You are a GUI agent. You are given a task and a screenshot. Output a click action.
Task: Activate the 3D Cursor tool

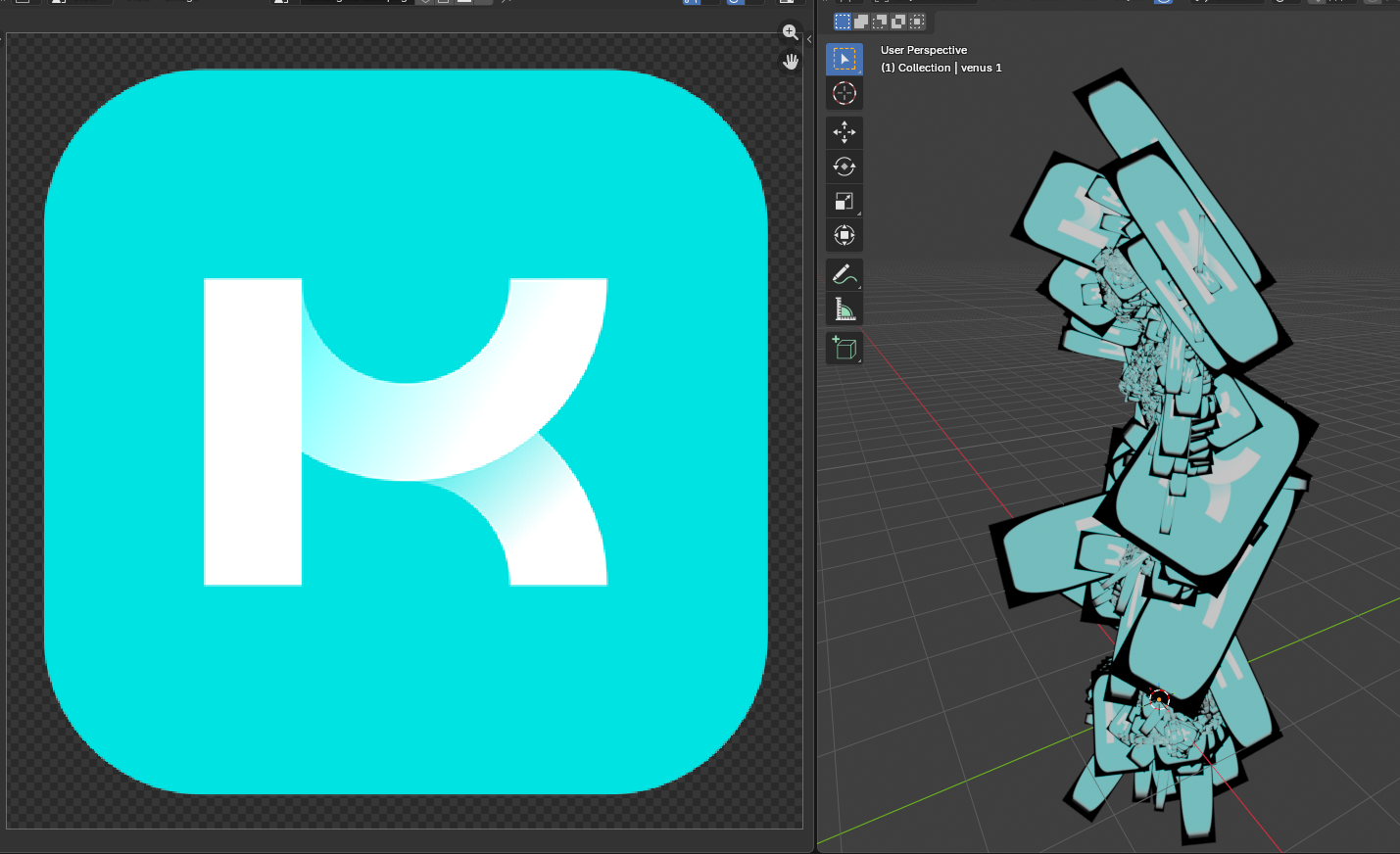(844, 93)
